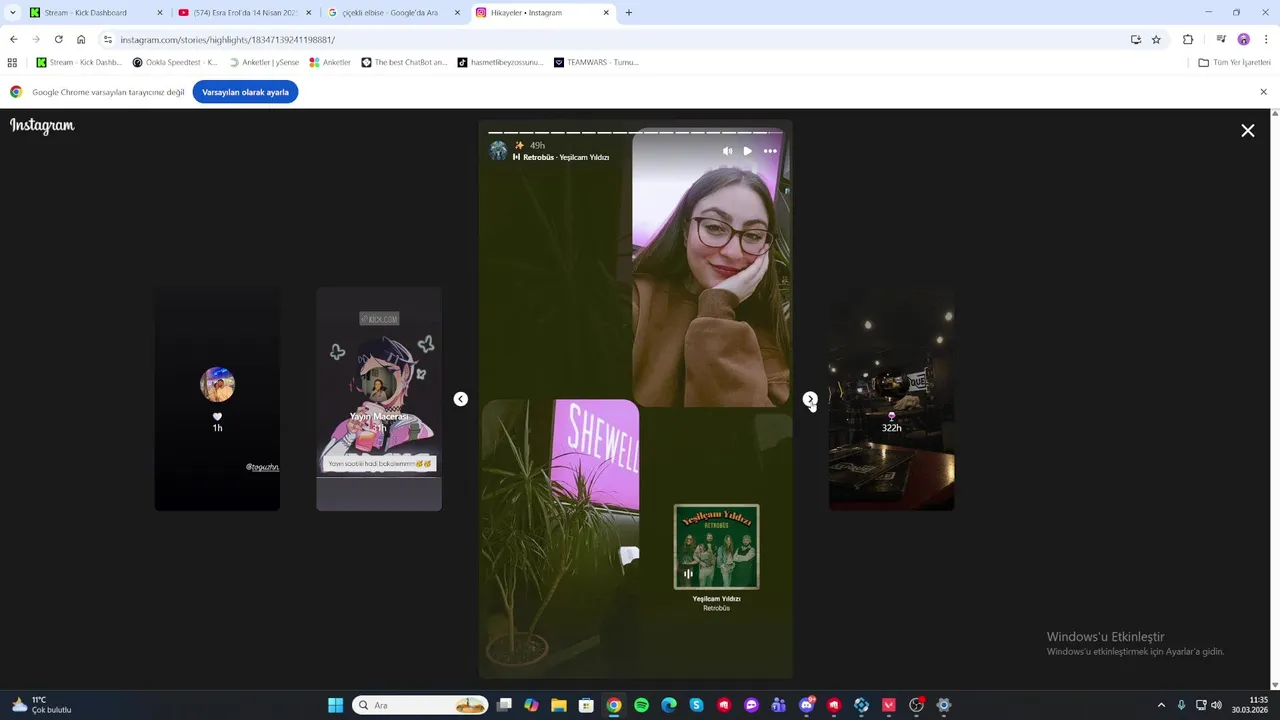Open the heart highlight preview from 1h
This screenshot has height=720, width=1280.
tap(217, 399)
